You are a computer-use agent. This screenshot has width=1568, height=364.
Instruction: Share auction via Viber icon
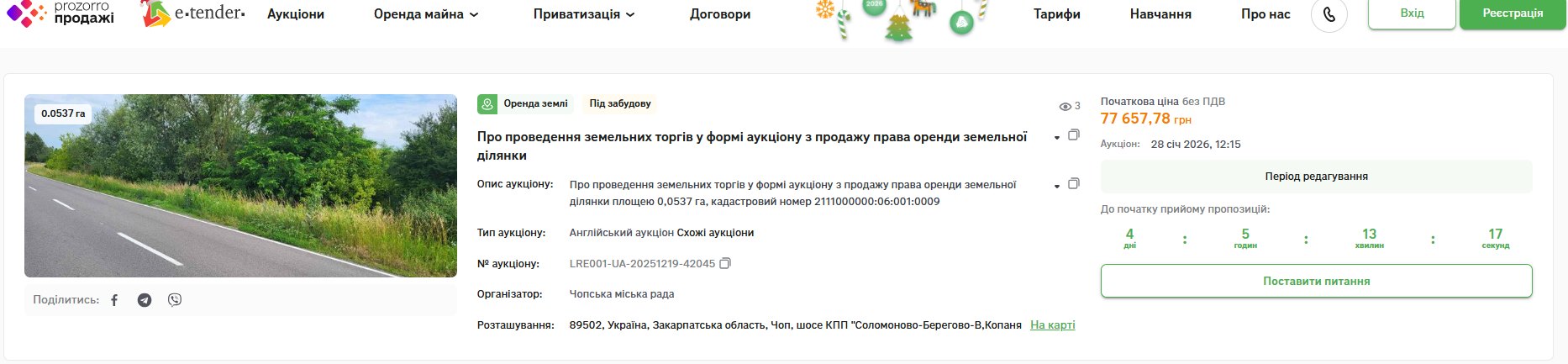click(175, 300)
